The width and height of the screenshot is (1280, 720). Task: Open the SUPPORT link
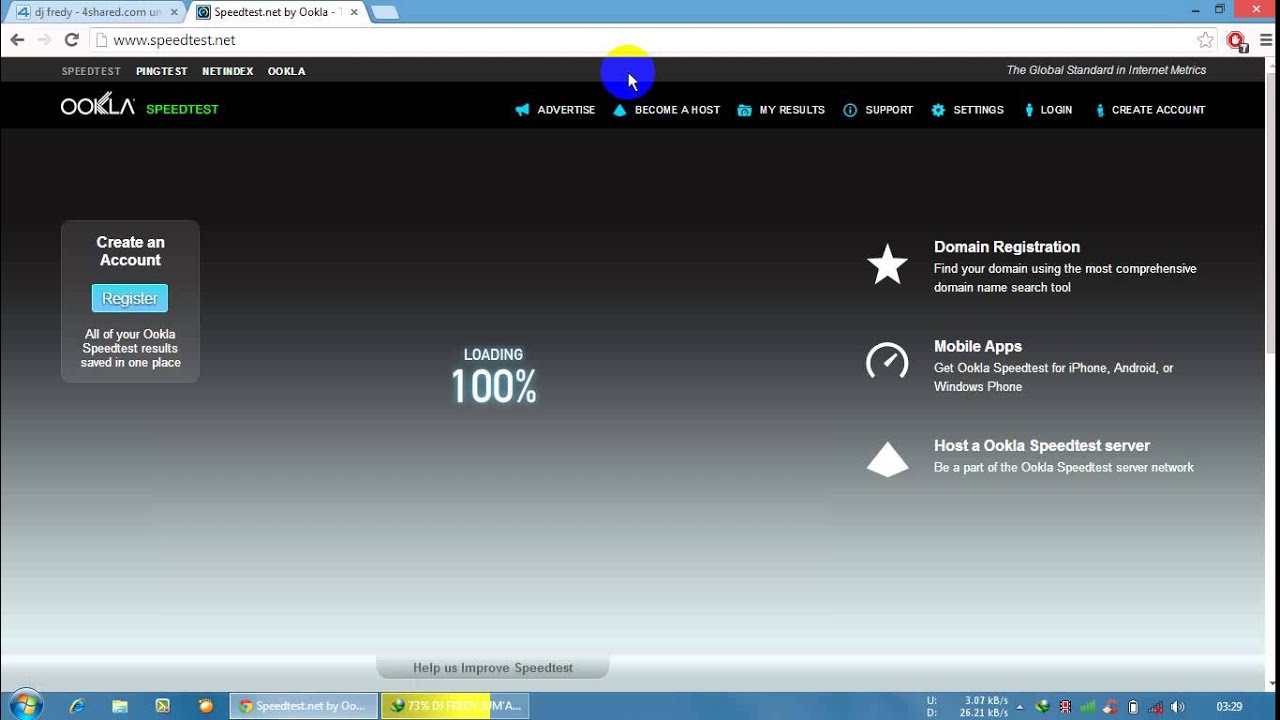tap(889, 110)
